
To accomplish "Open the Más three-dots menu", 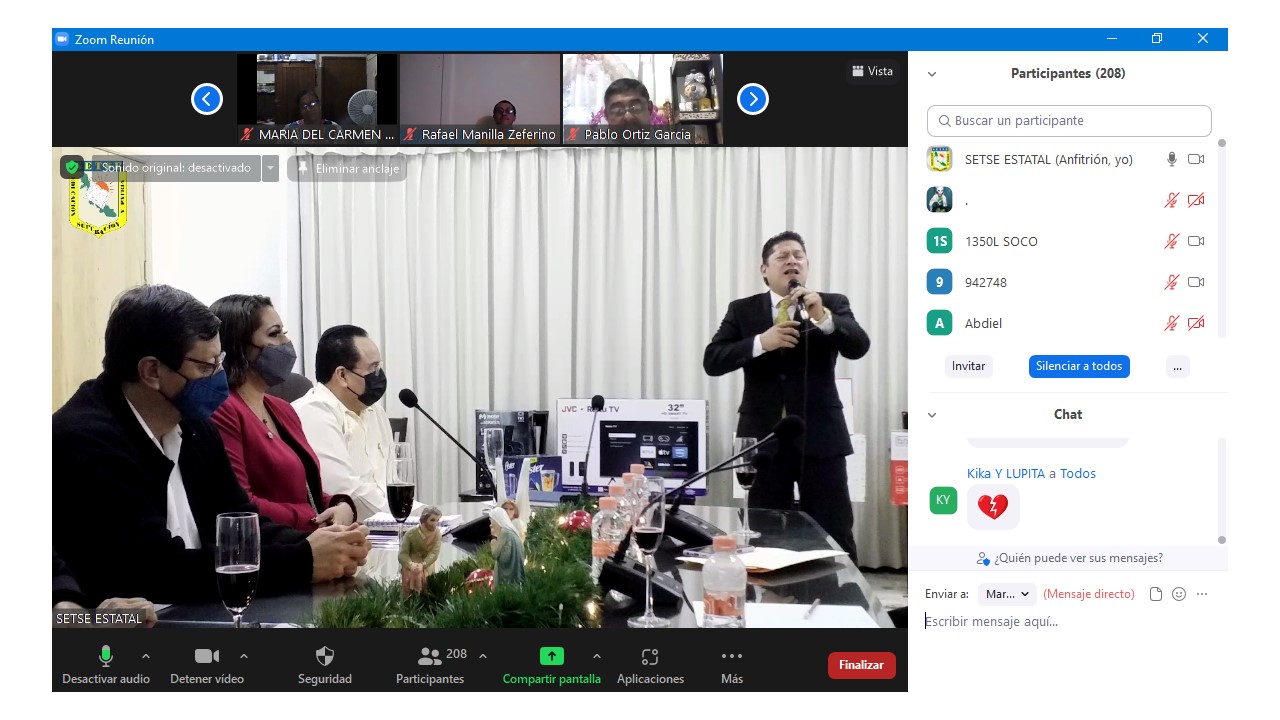I will (732, 656).
